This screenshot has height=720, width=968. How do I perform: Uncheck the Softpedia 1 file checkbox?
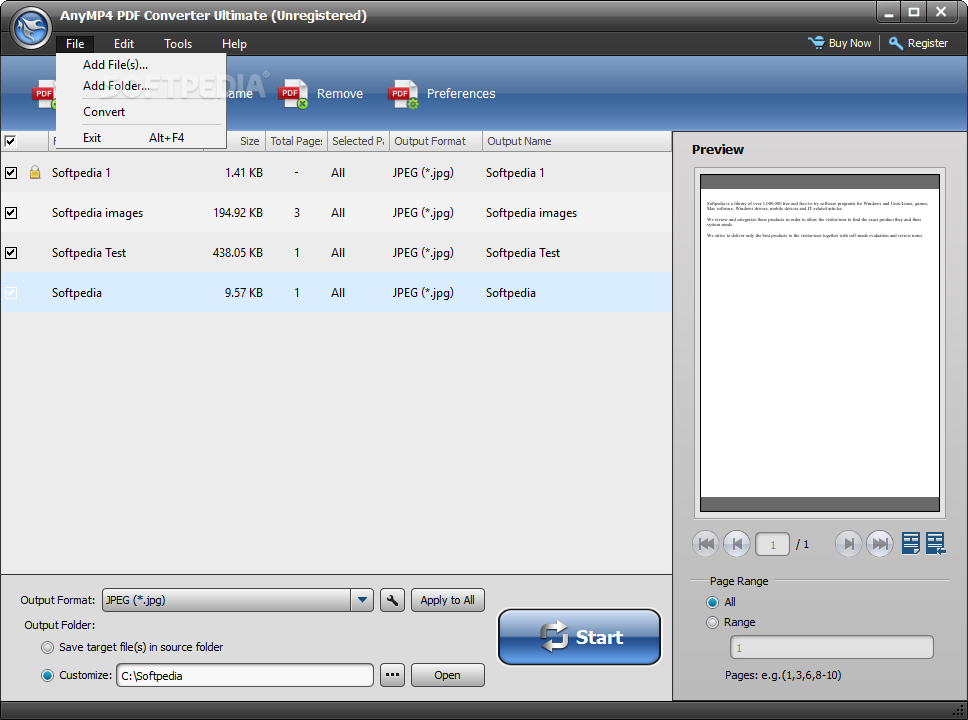(11, 173)
